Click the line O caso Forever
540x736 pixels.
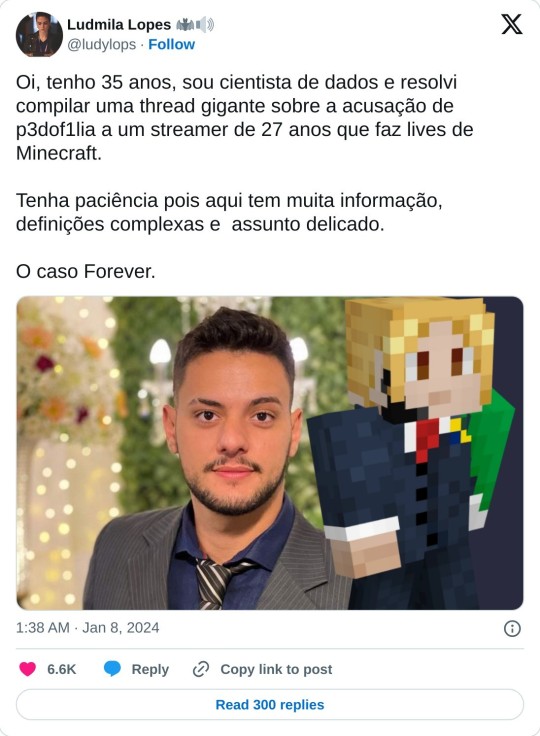pyautogui.click(x=85, y=271)
